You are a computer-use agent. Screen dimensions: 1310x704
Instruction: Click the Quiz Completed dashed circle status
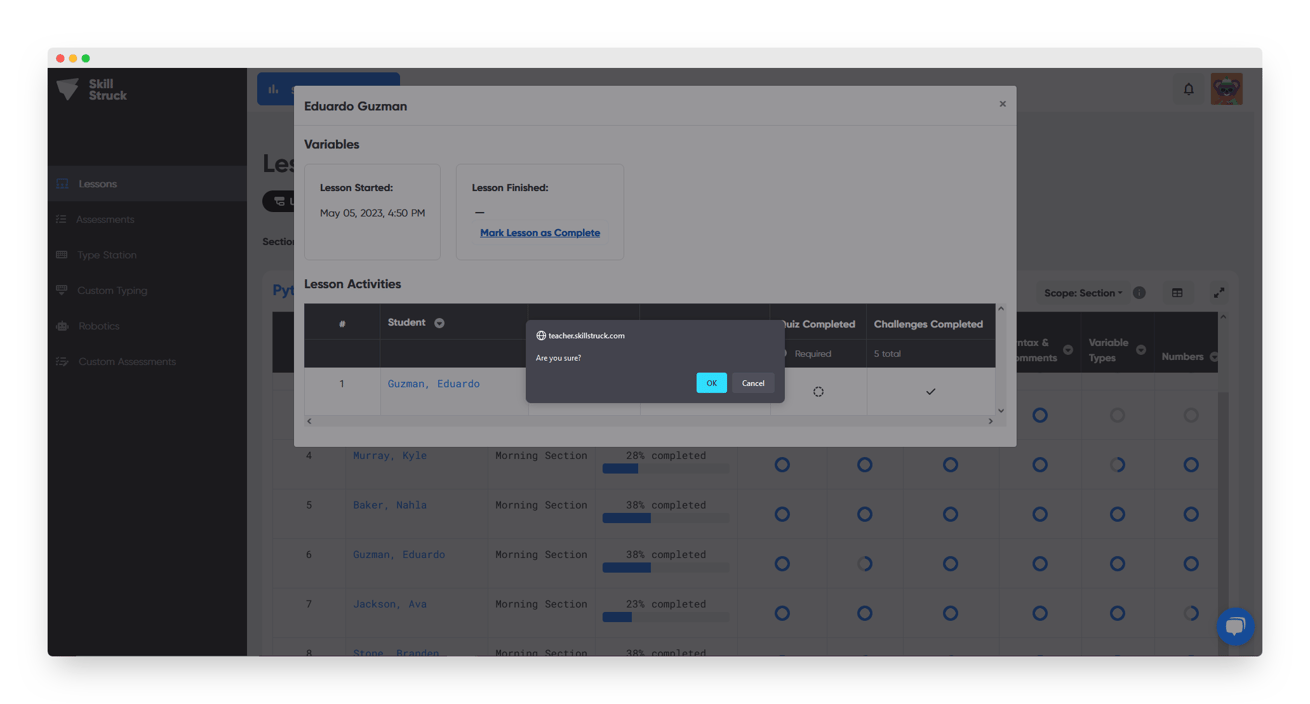coord(818,392)
